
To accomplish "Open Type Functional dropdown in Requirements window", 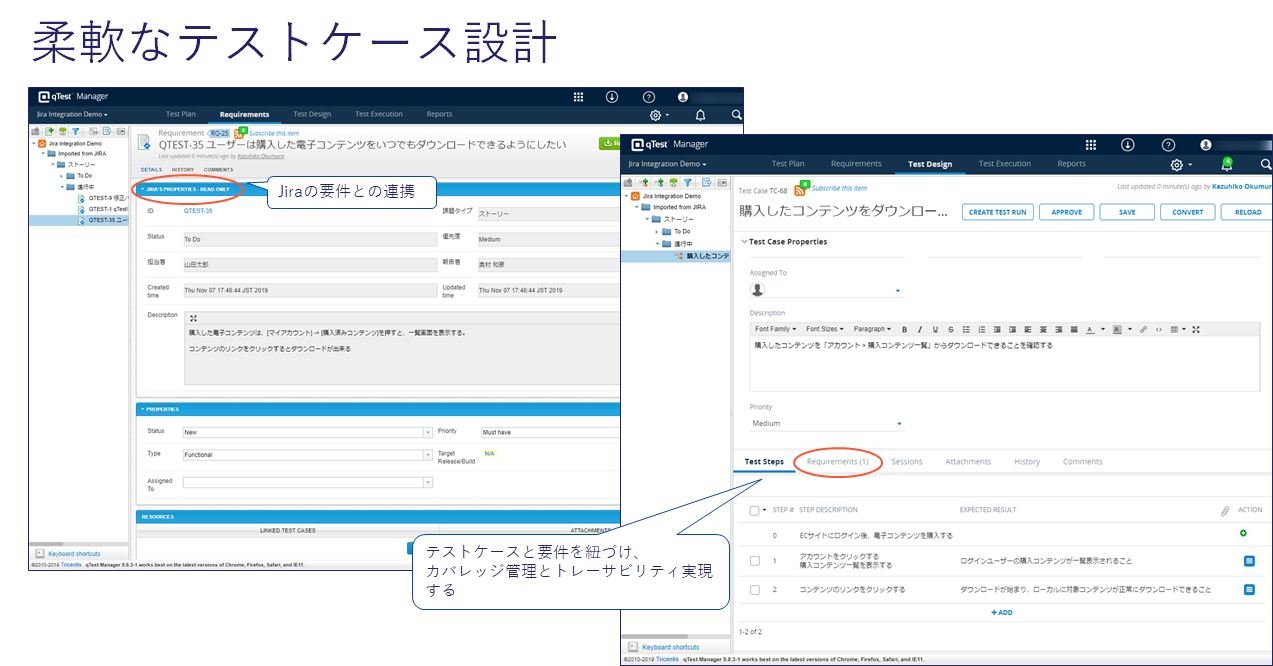I will point(307,455).
